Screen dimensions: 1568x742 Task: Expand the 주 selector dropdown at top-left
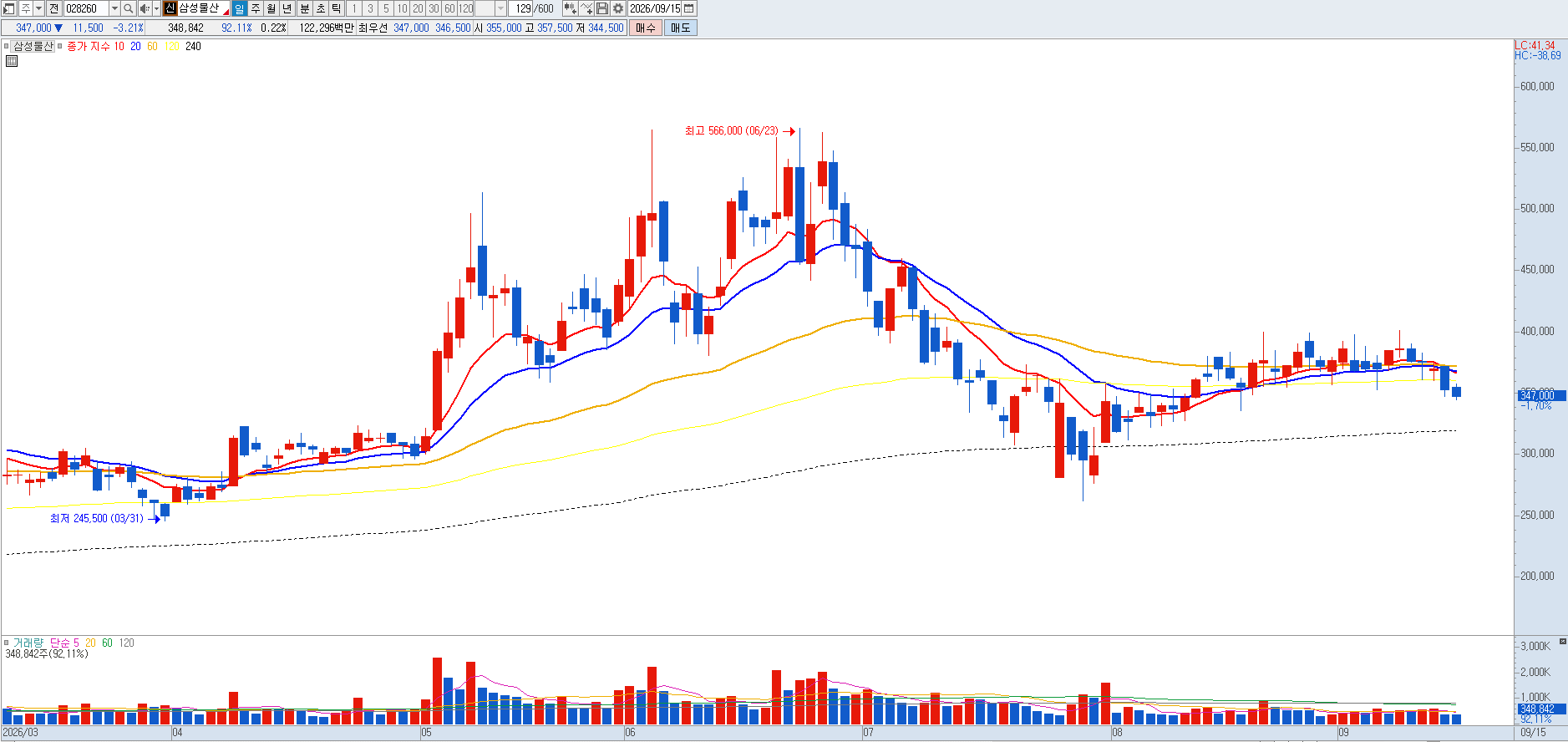(38, 8)
